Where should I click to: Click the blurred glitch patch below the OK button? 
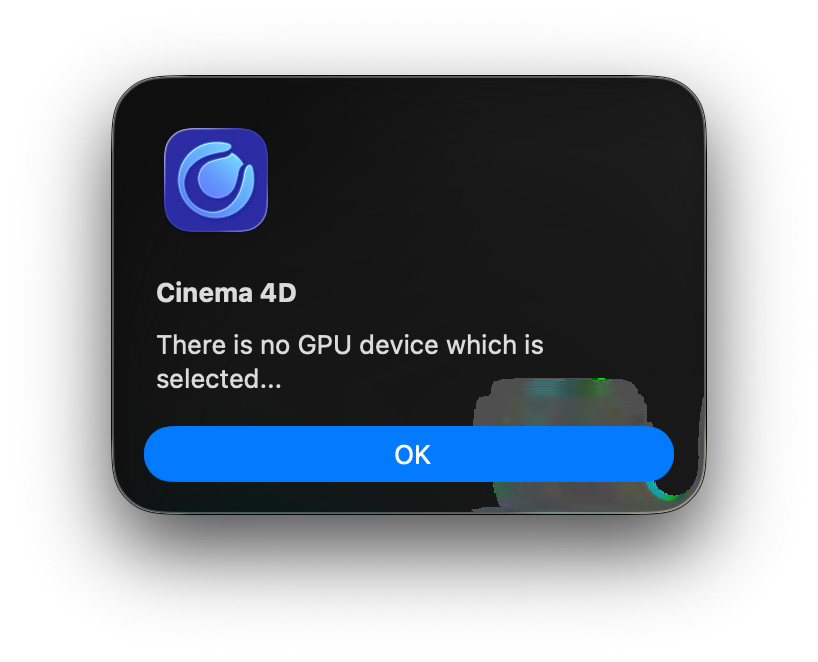[569, 495]
